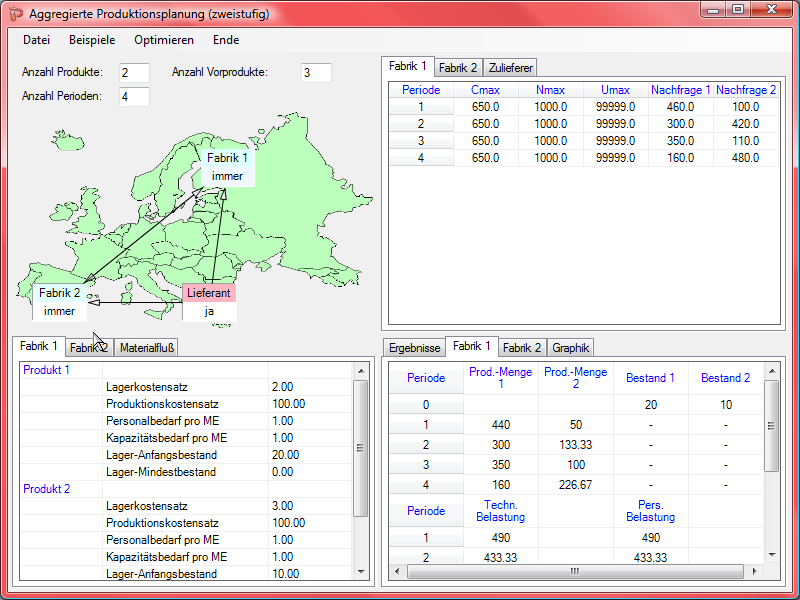This screenshot has width=800, height=600.
Task: Click the Anzahl Produkte input field
Action: pos(134,73)
